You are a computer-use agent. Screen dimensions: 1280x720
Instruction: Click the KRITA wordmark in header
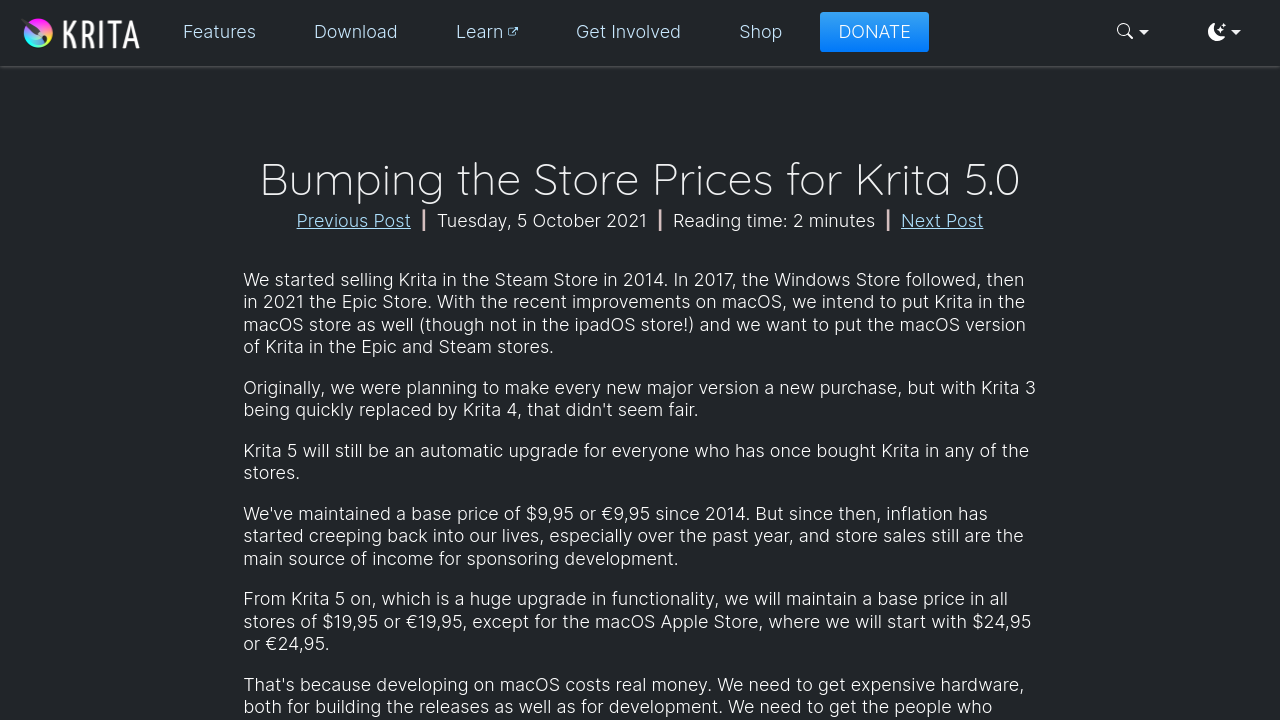click(x=101, y=34)
